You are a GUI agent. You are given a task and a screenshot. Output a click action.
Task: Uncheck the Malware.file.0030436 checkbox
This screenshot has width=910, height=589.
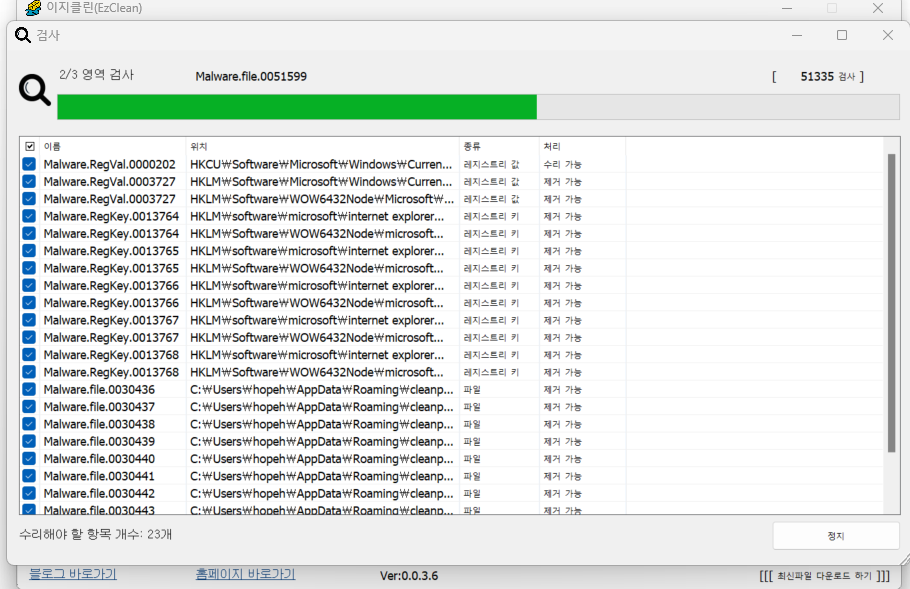click(29, 389)
